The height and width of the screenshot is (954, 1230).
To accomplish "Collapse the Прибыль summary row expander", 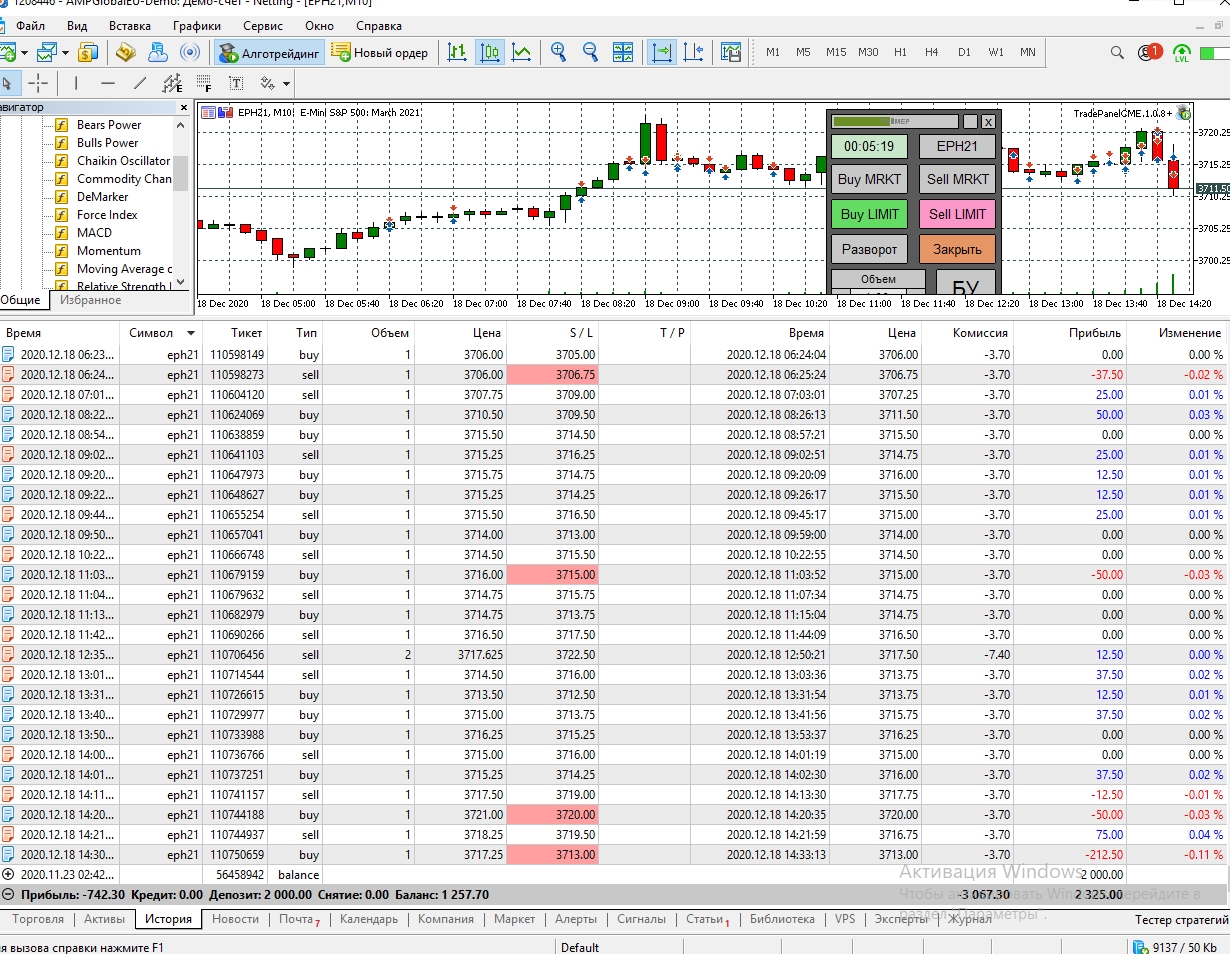I will pyautogui.click(x=9, y=895).
